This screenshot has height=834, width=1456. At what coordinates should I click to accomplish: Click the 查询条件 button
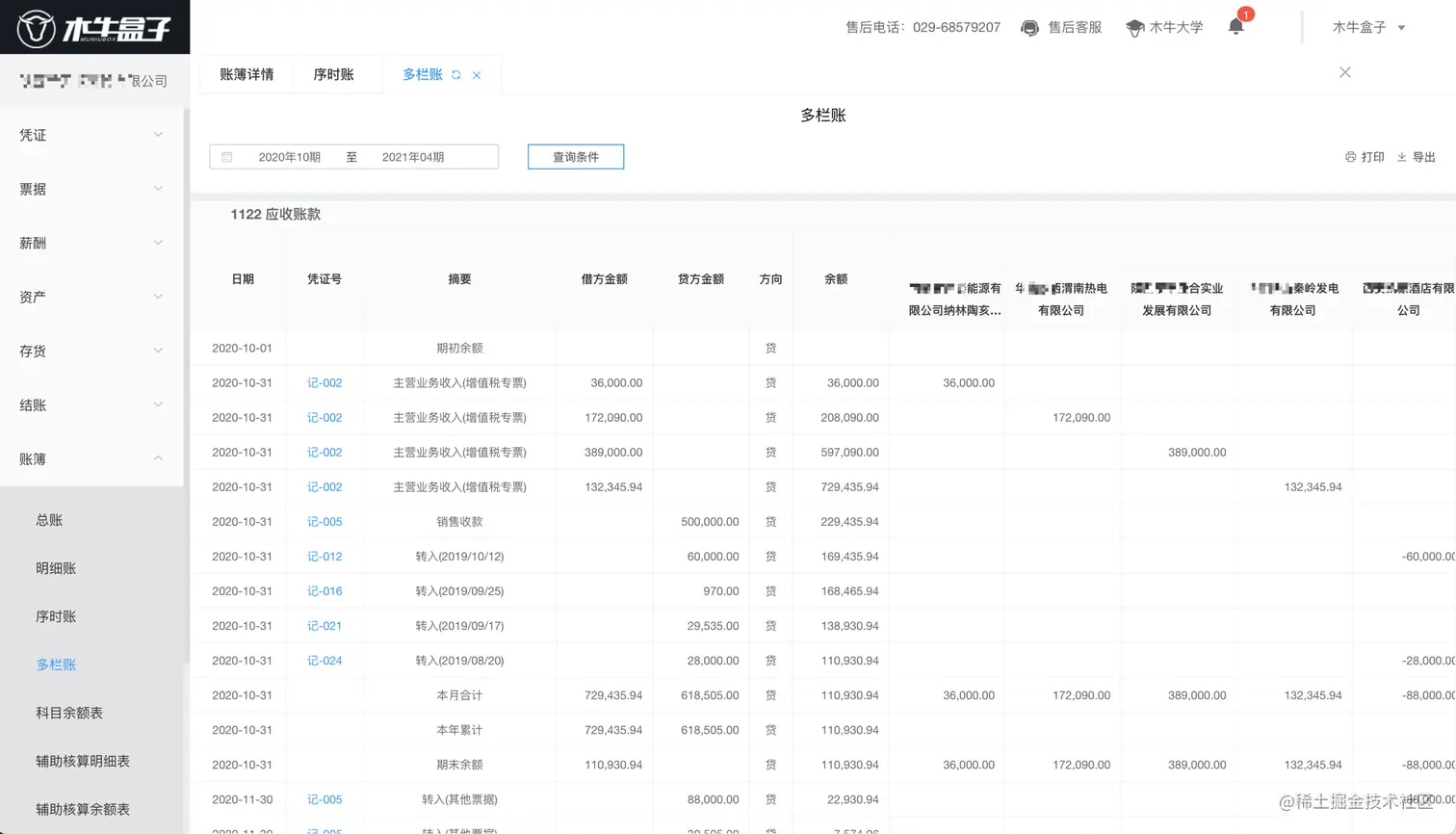coord(576,157)
